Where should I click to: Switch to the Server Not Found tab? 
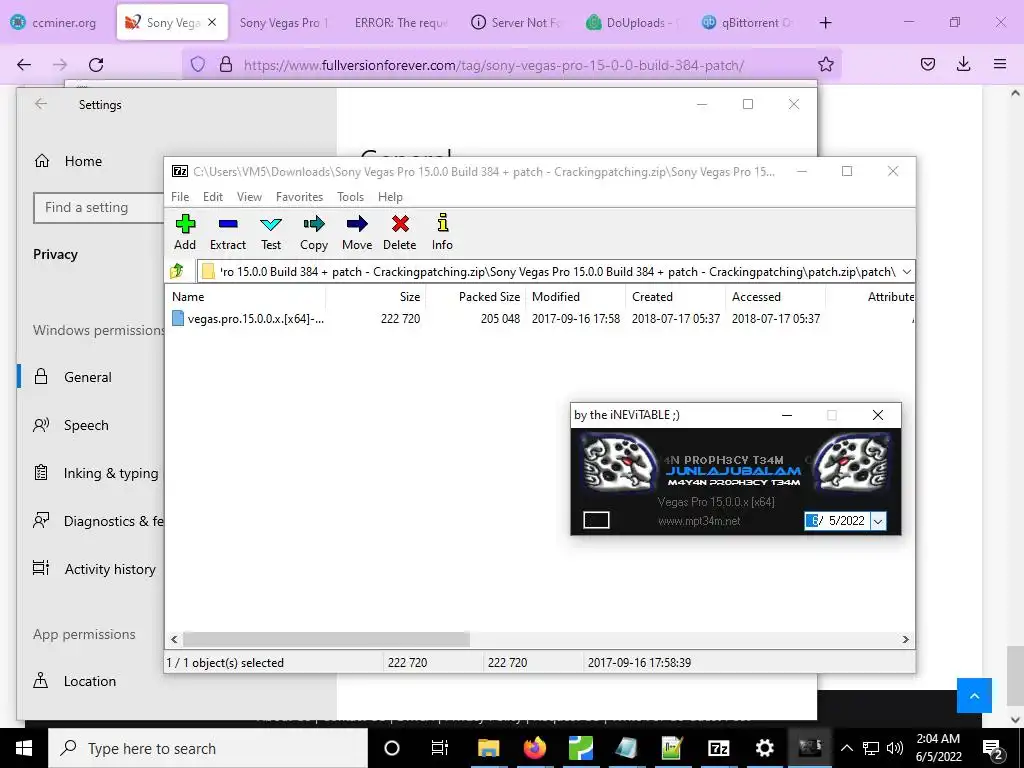point(517,23)
